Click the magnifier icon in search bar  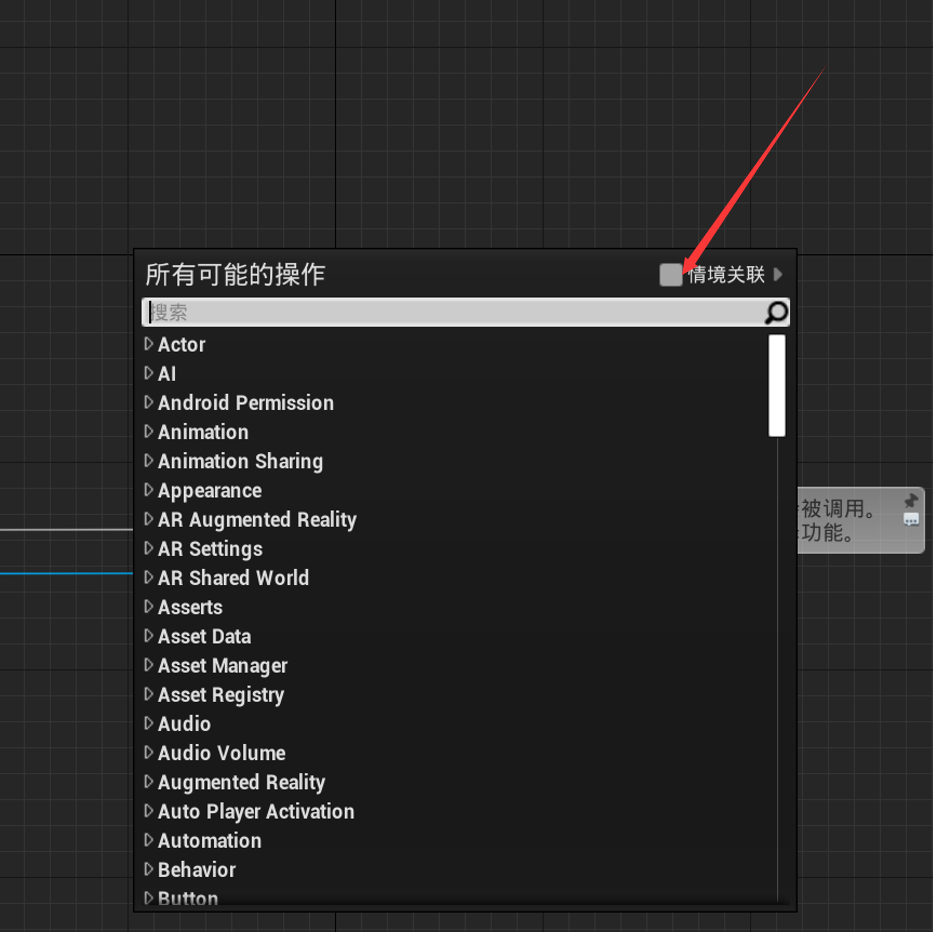[775, 313]
